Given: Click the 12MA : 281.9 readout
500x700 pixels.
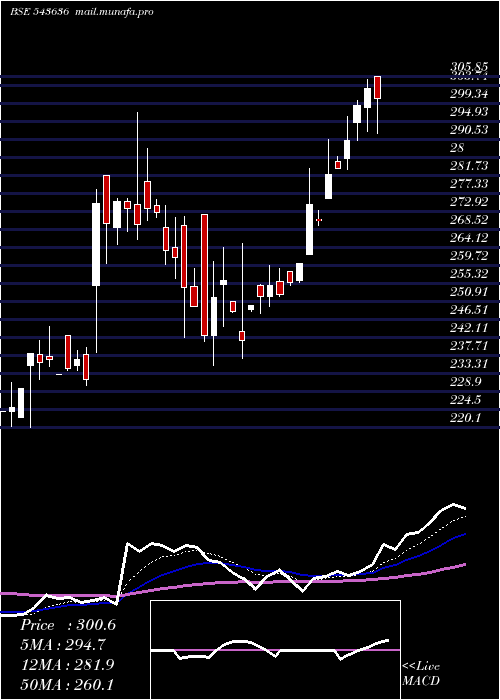Looking at the screenshot, I should (68, 665).
